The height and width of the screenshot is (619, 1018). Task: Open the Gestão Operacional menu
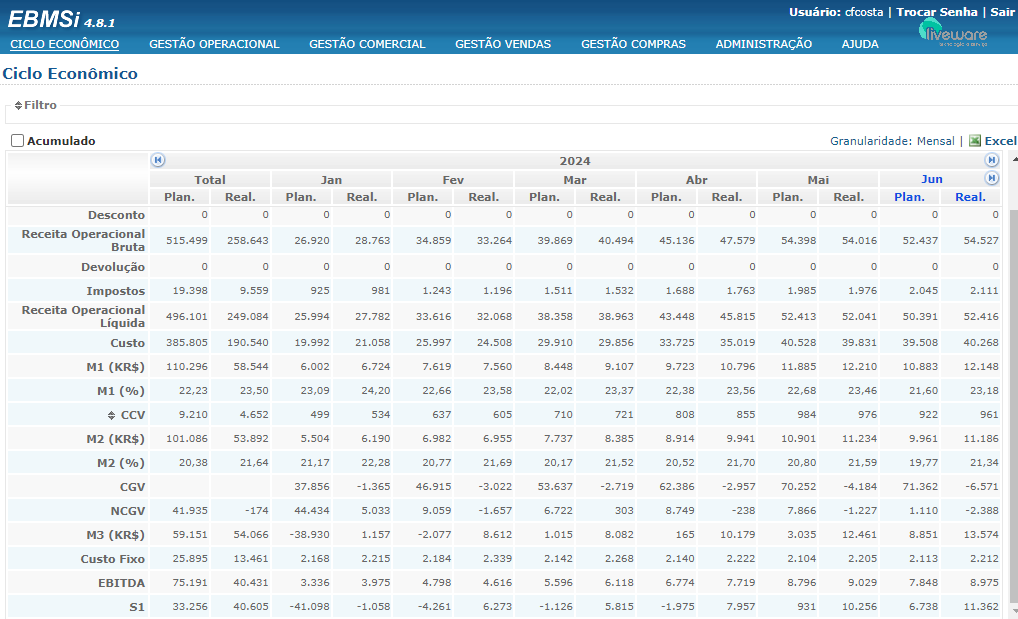214,44
